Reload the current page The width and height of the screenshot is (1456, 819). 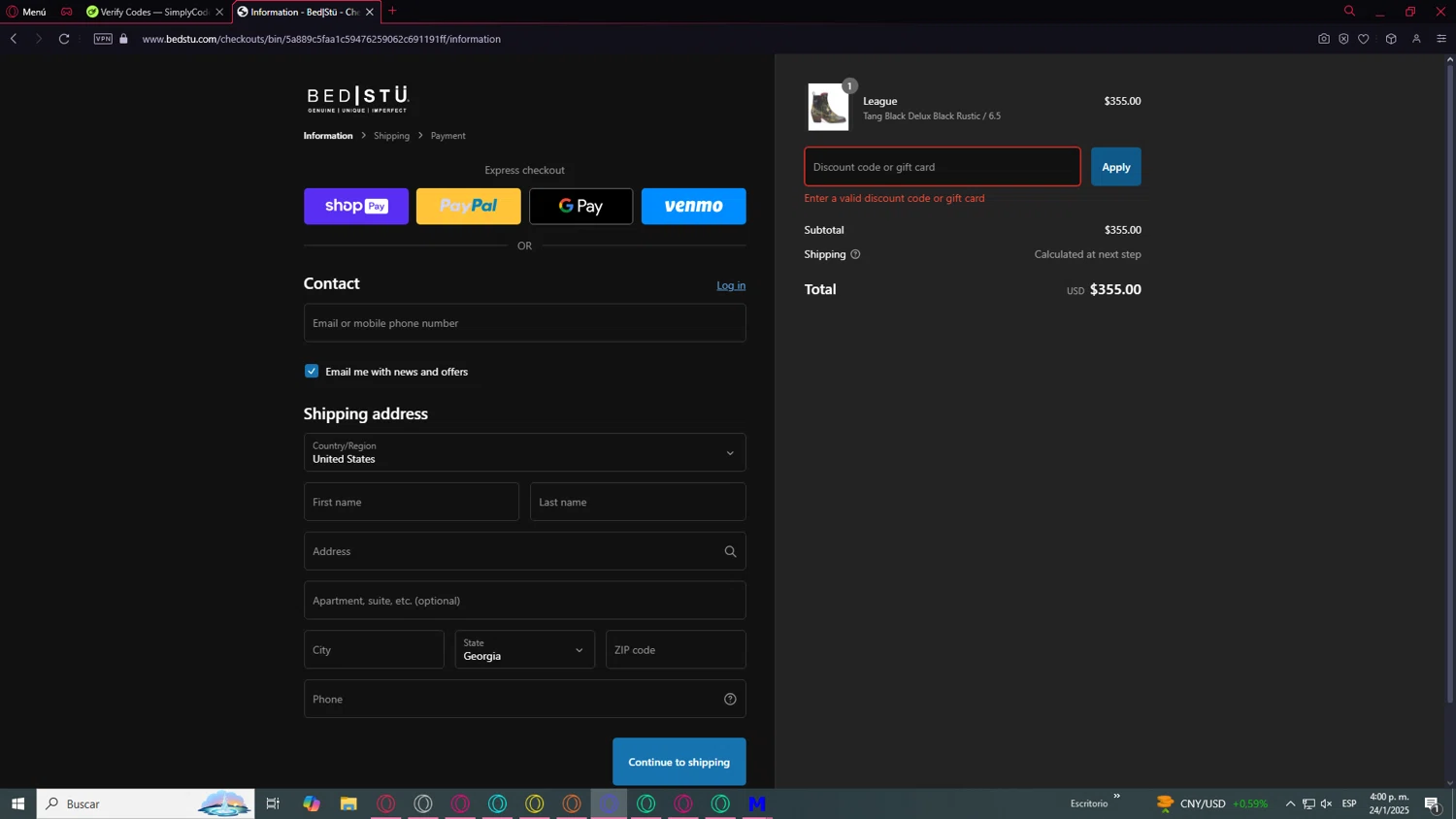(64, 39)
